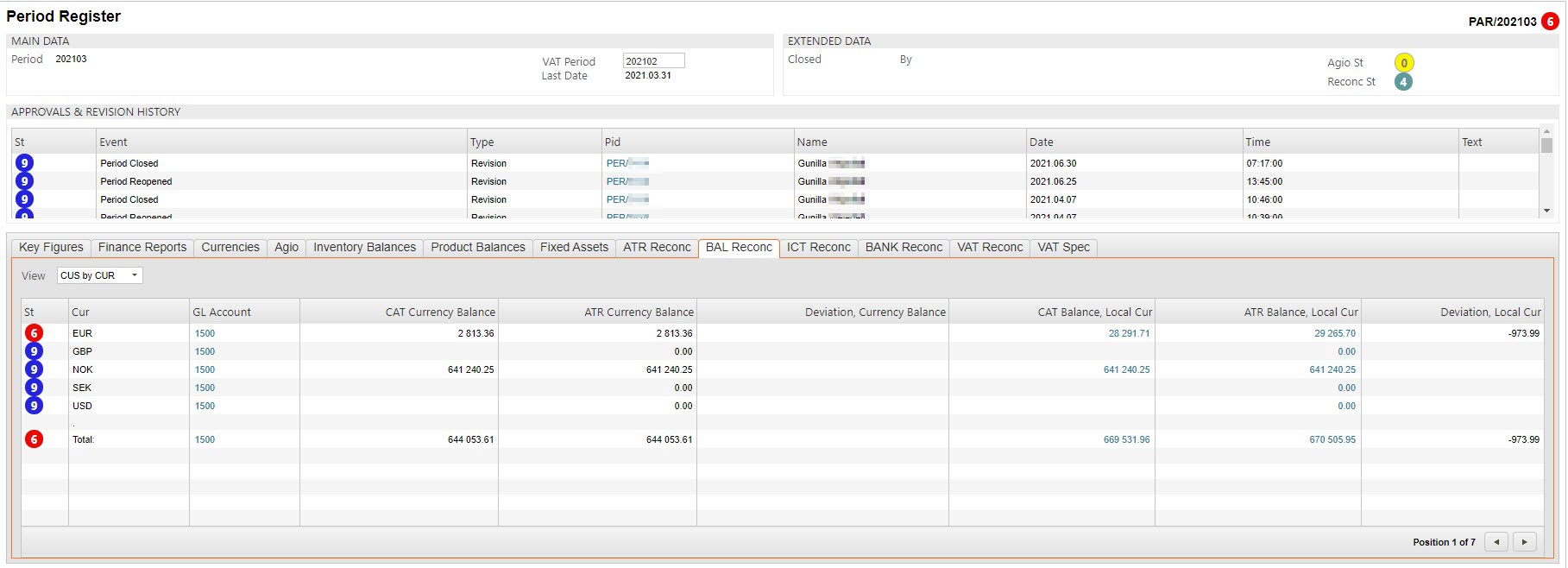Image resolution: width=1568 pixels, height=568 pixels.
Task: Click status icon for 2021.06.30 Period Closed event
Action: coord(24,163)
